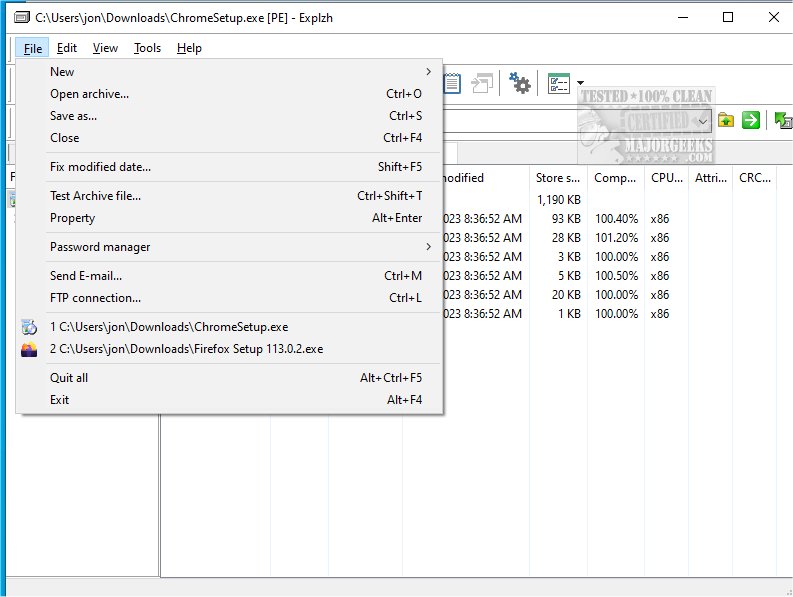
Task: Click the green Go arrow button
Action: [751, 120]
